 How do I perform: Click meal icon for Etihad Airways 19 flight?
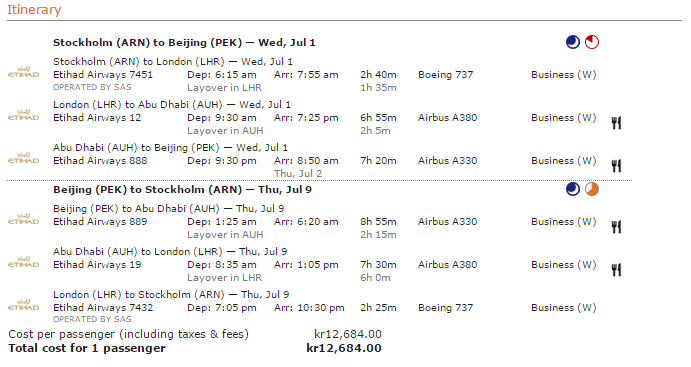(616, 270)
